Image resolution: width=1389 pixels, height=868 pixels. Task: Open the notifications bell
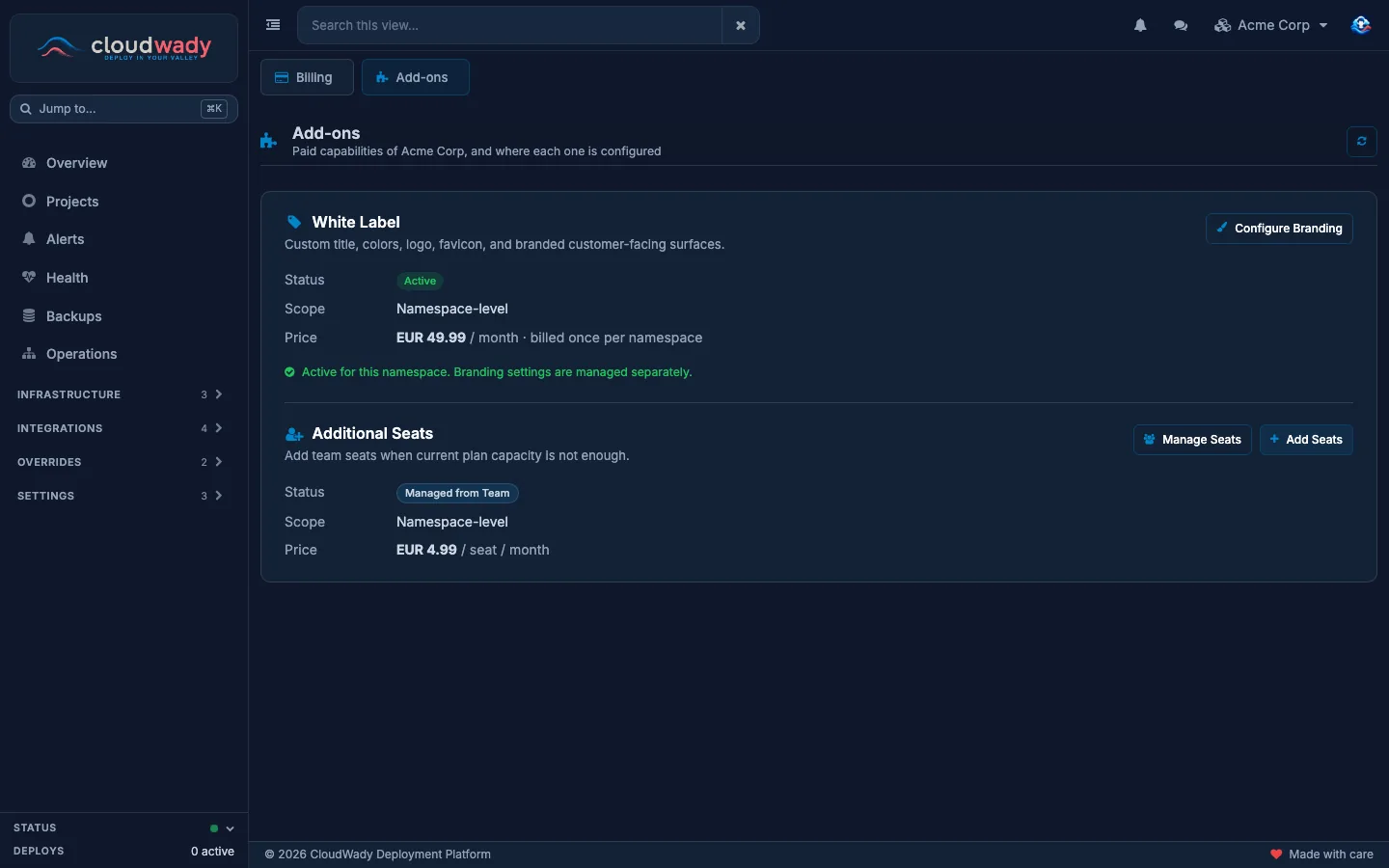point(1140,26)
